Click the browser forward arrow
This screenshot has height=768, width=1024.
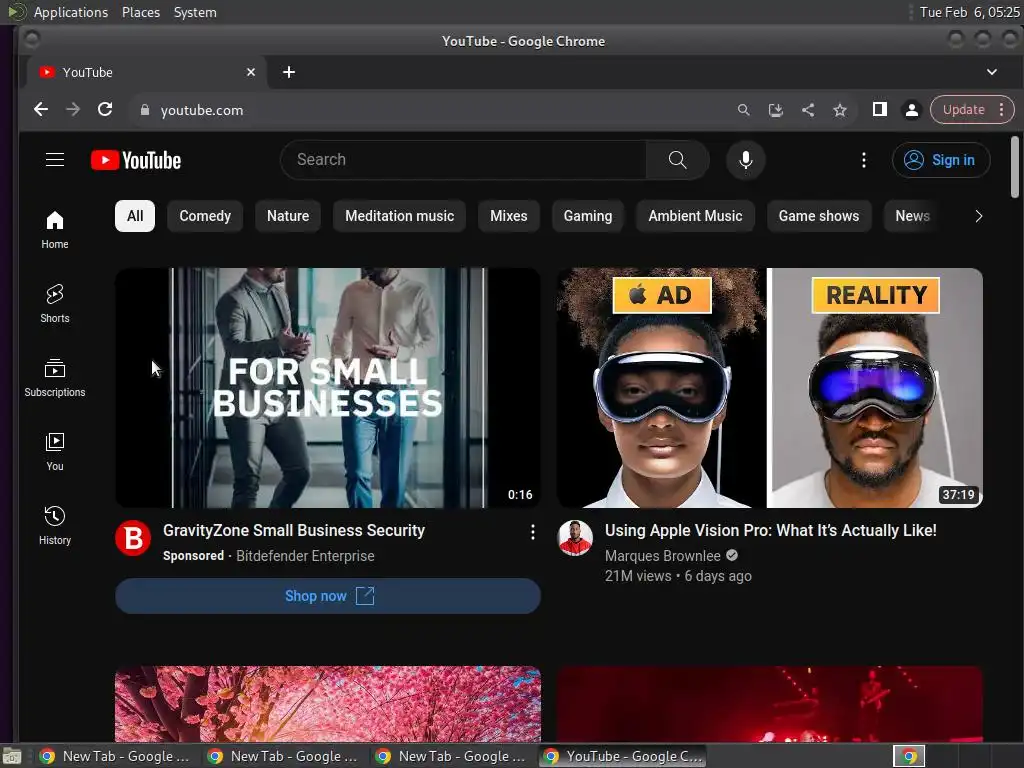coord(73,110)
